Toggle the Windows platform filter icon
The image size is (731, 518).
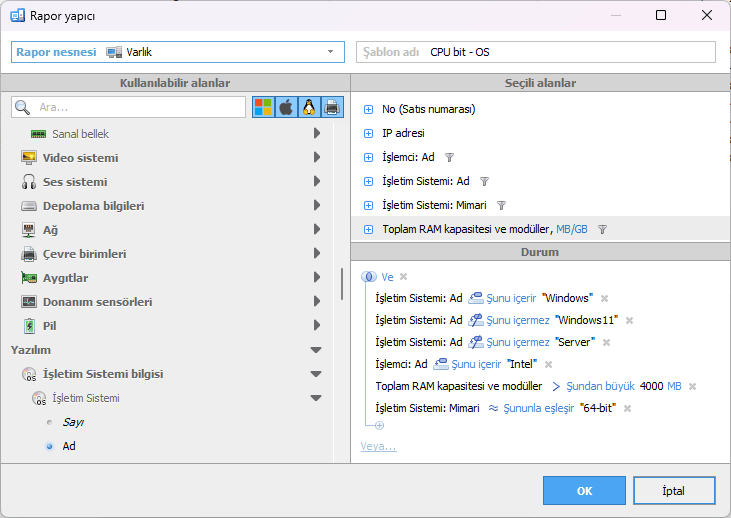click(x=264, y=107)
